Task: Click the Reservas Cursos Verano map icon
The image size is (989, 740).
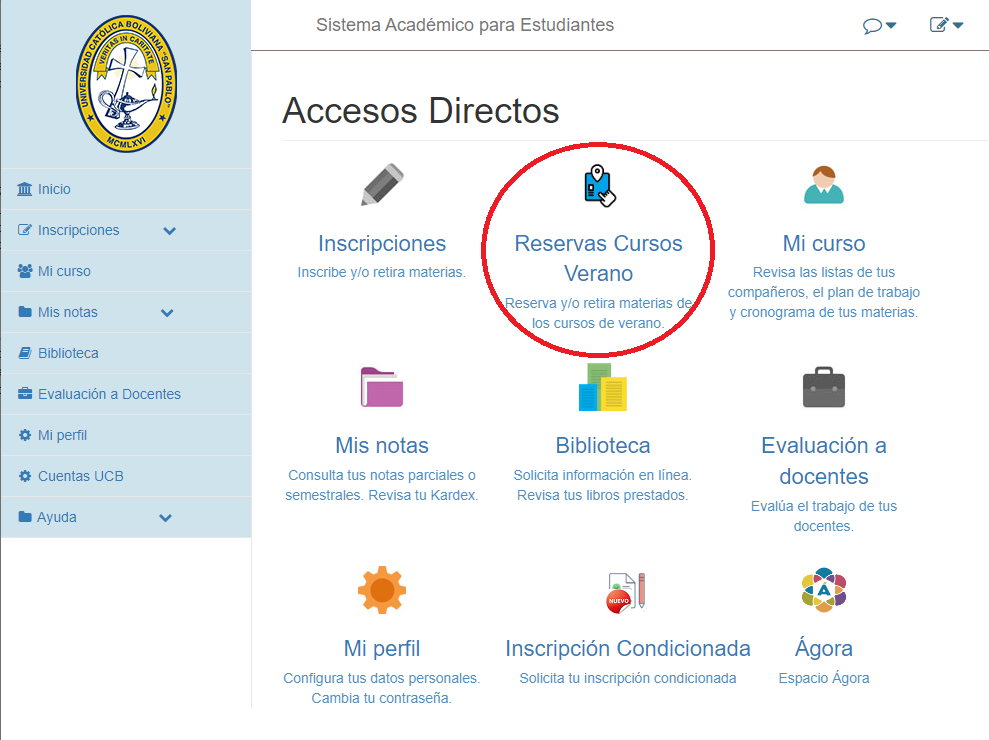Action: pos(598,186)
